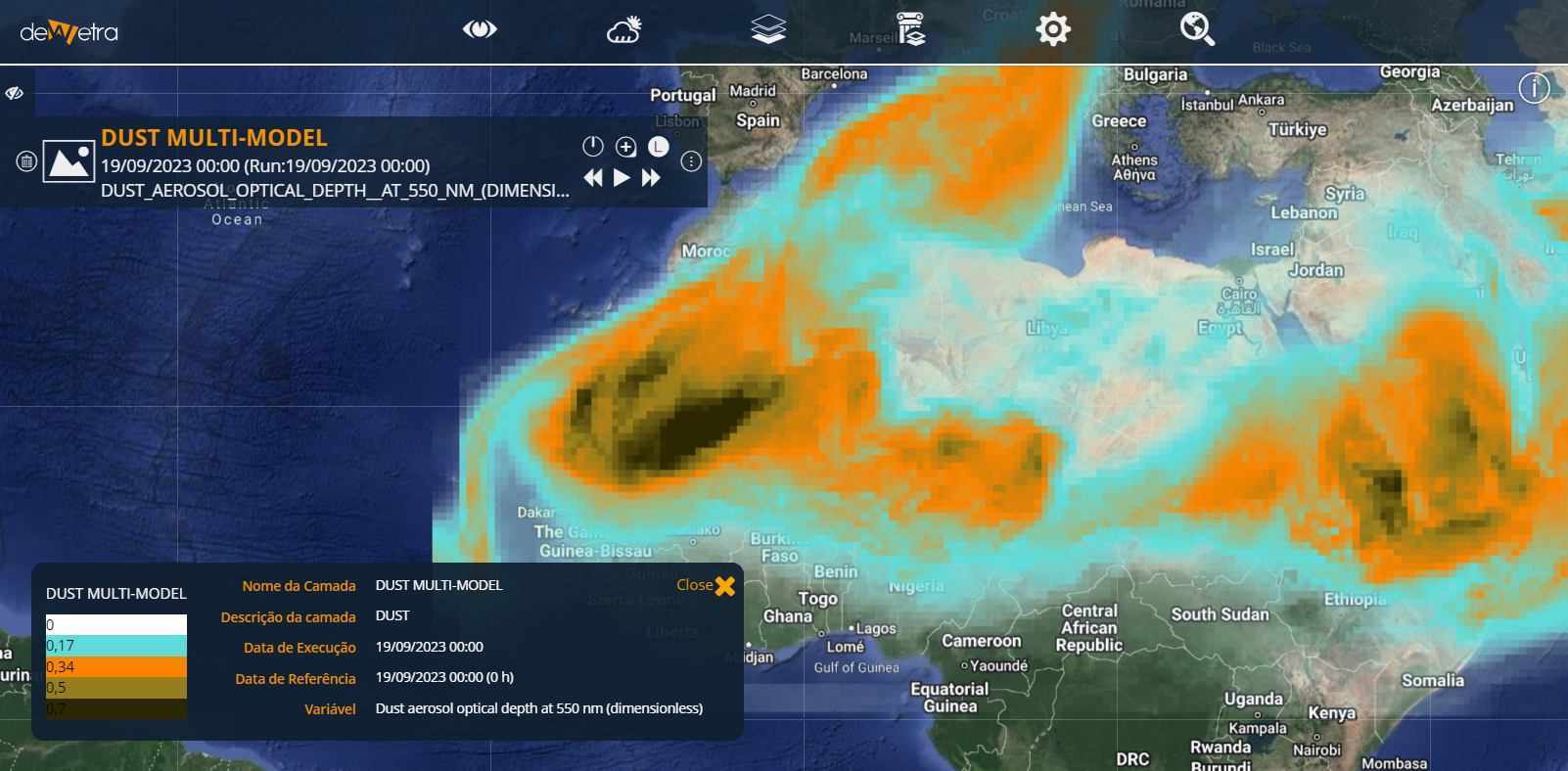
Task: Click the info circle icon at top right
Action: point(1534,88)
